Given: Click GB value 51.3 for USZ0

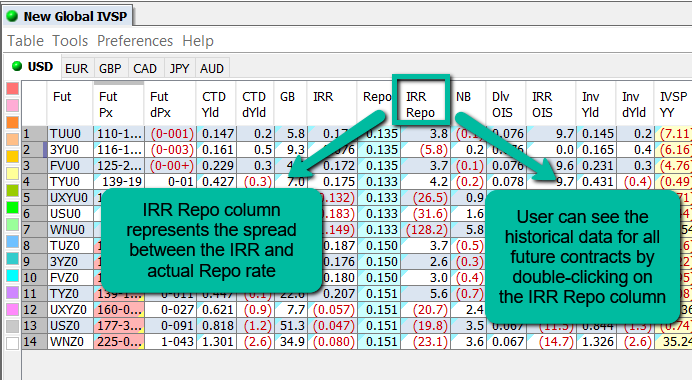Looking at the screenshot, I should point(291,325).
